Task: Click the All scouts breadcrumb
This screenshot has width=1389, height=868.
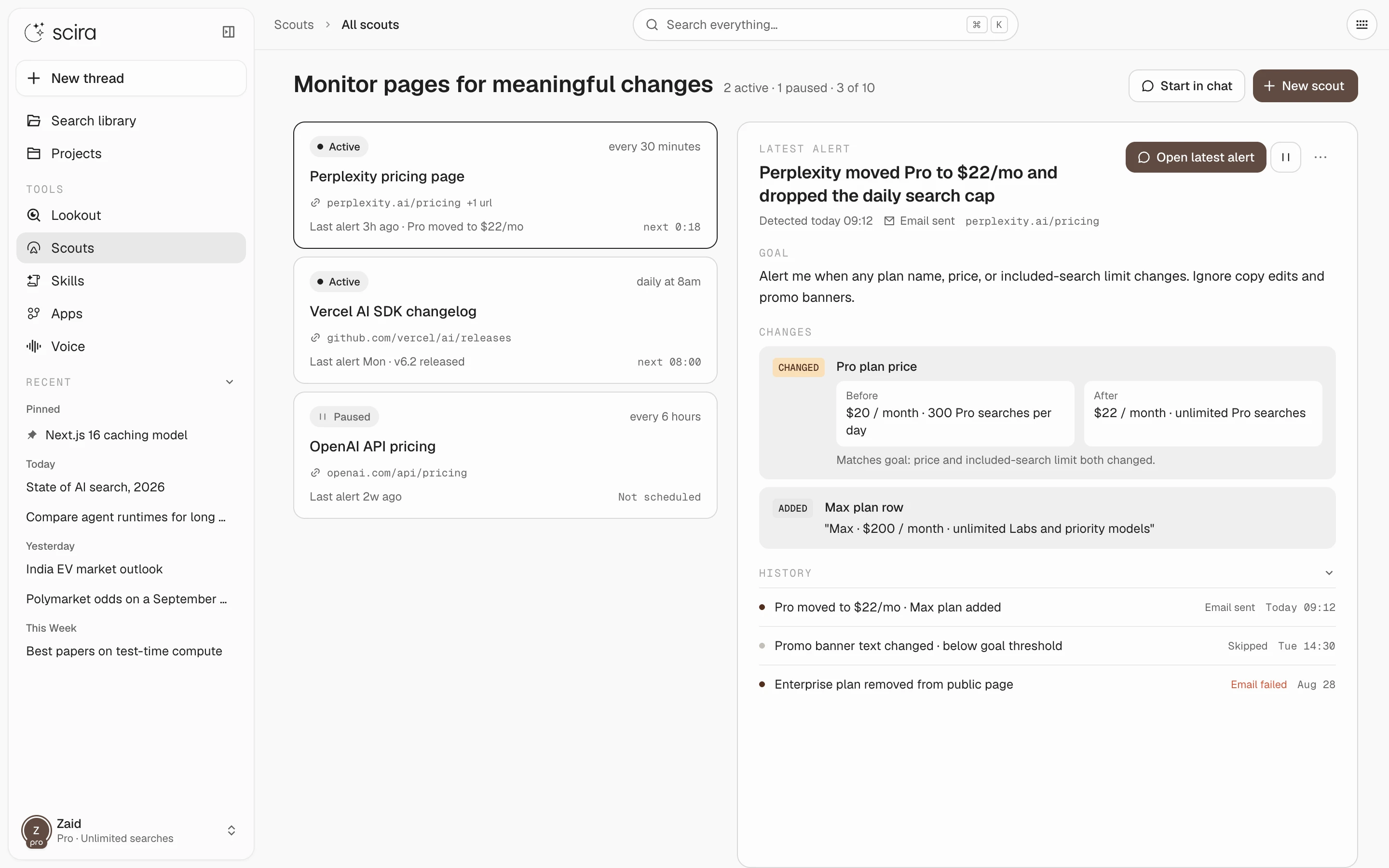Action: coord(370,25)
